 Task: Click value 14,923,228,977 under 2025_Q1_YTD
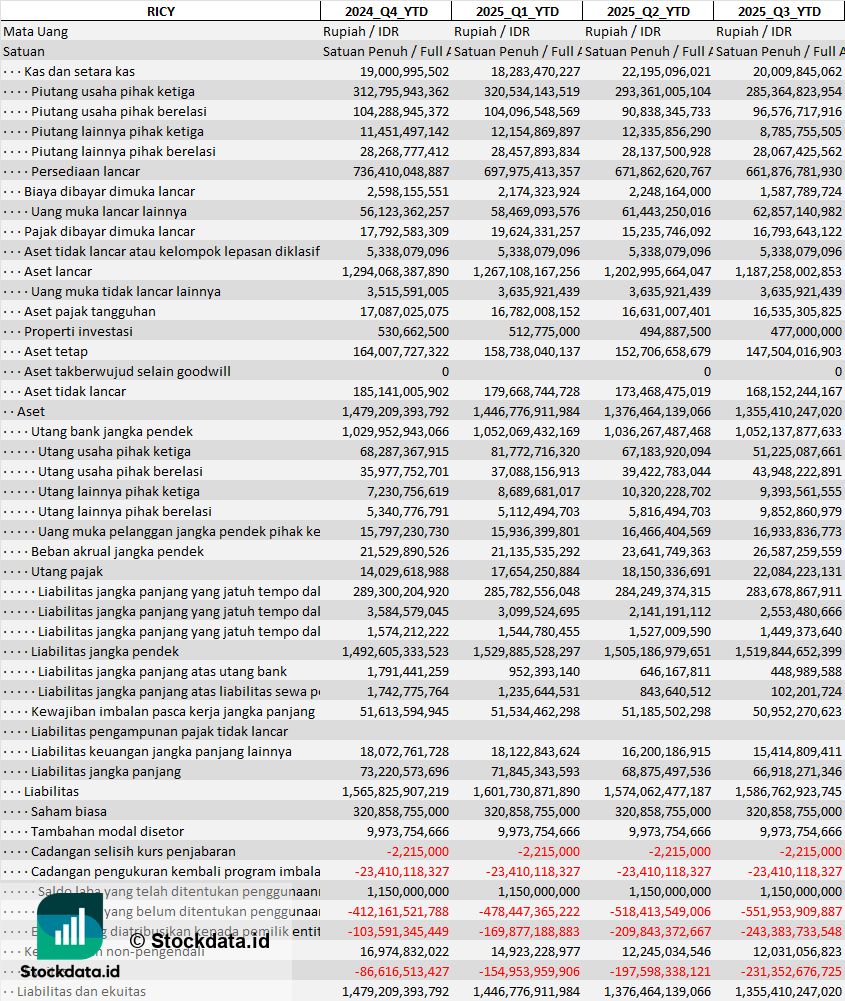point(535,951)
